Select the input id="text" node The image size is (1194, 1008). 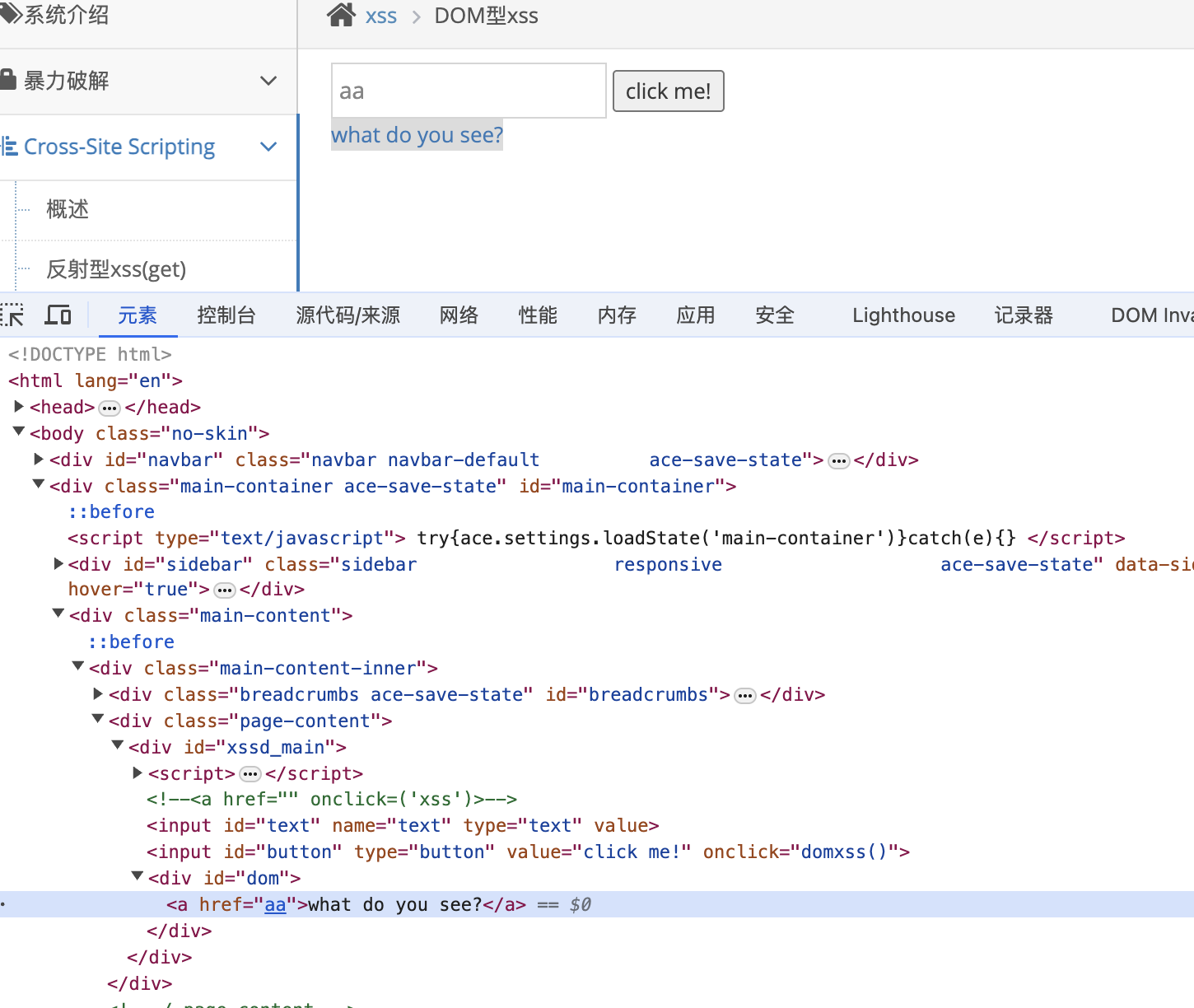coord(403,825)
